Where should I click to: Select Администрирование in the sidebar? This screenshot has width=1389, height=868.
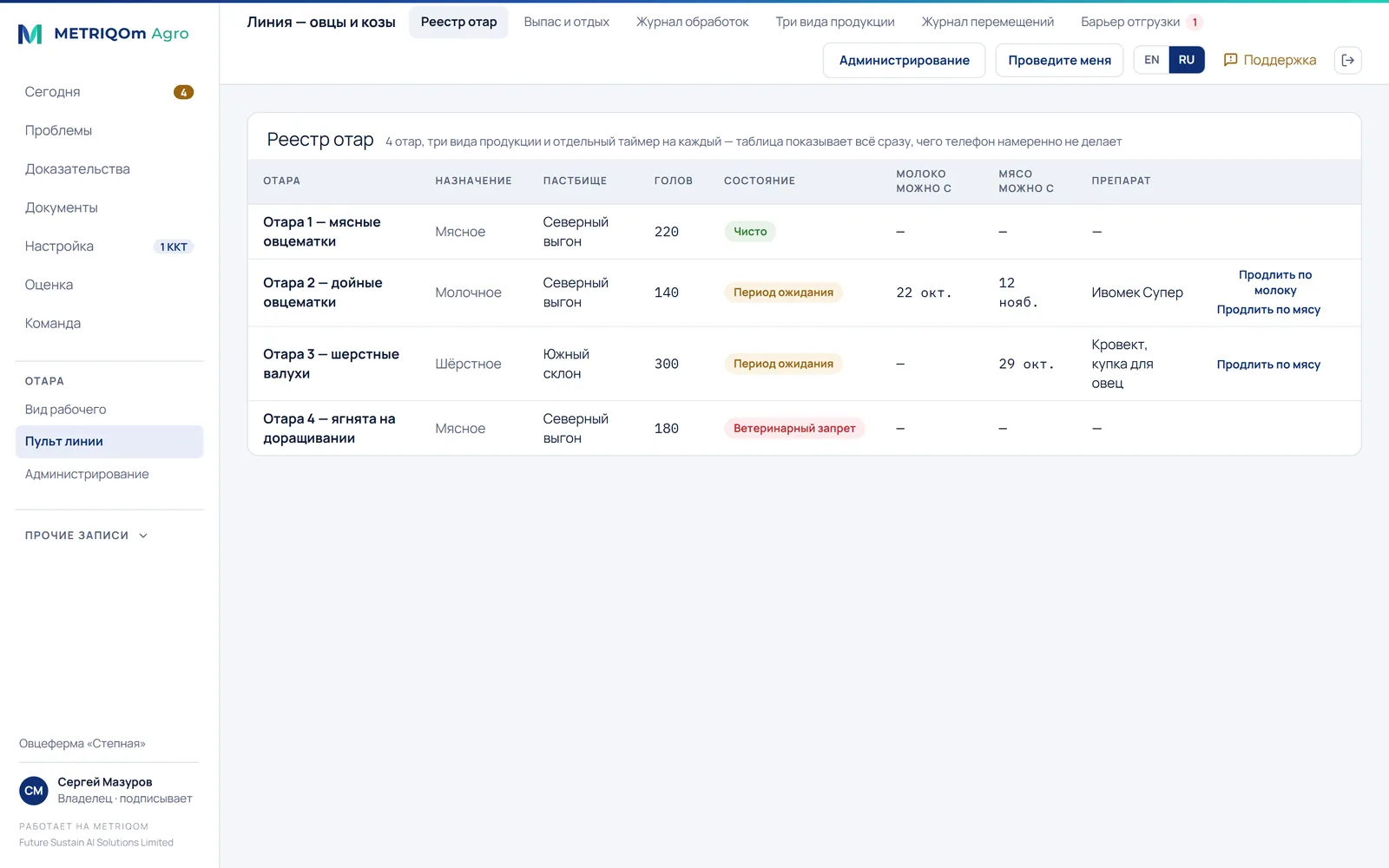tap(109, 474)
